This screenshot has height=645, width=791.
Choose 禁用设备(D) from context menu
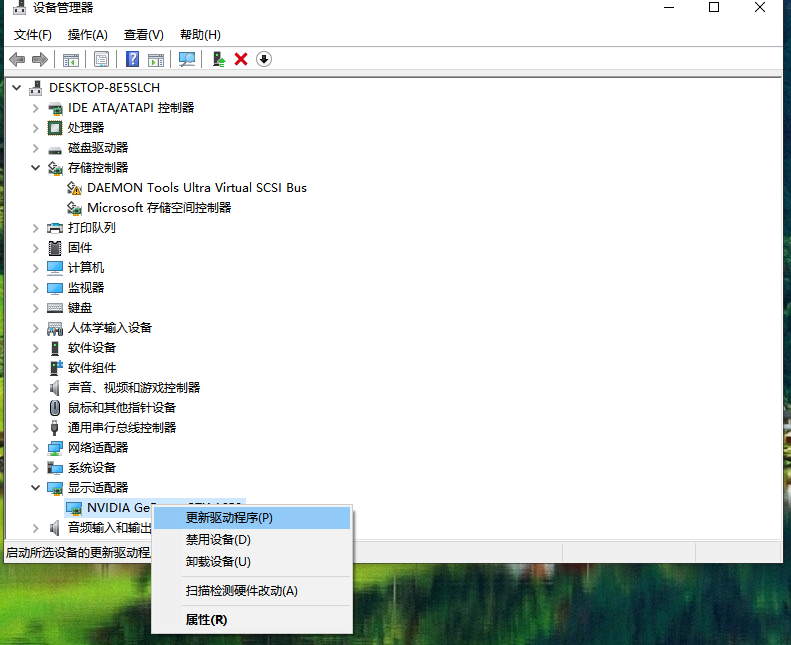(x=252, y=540)
